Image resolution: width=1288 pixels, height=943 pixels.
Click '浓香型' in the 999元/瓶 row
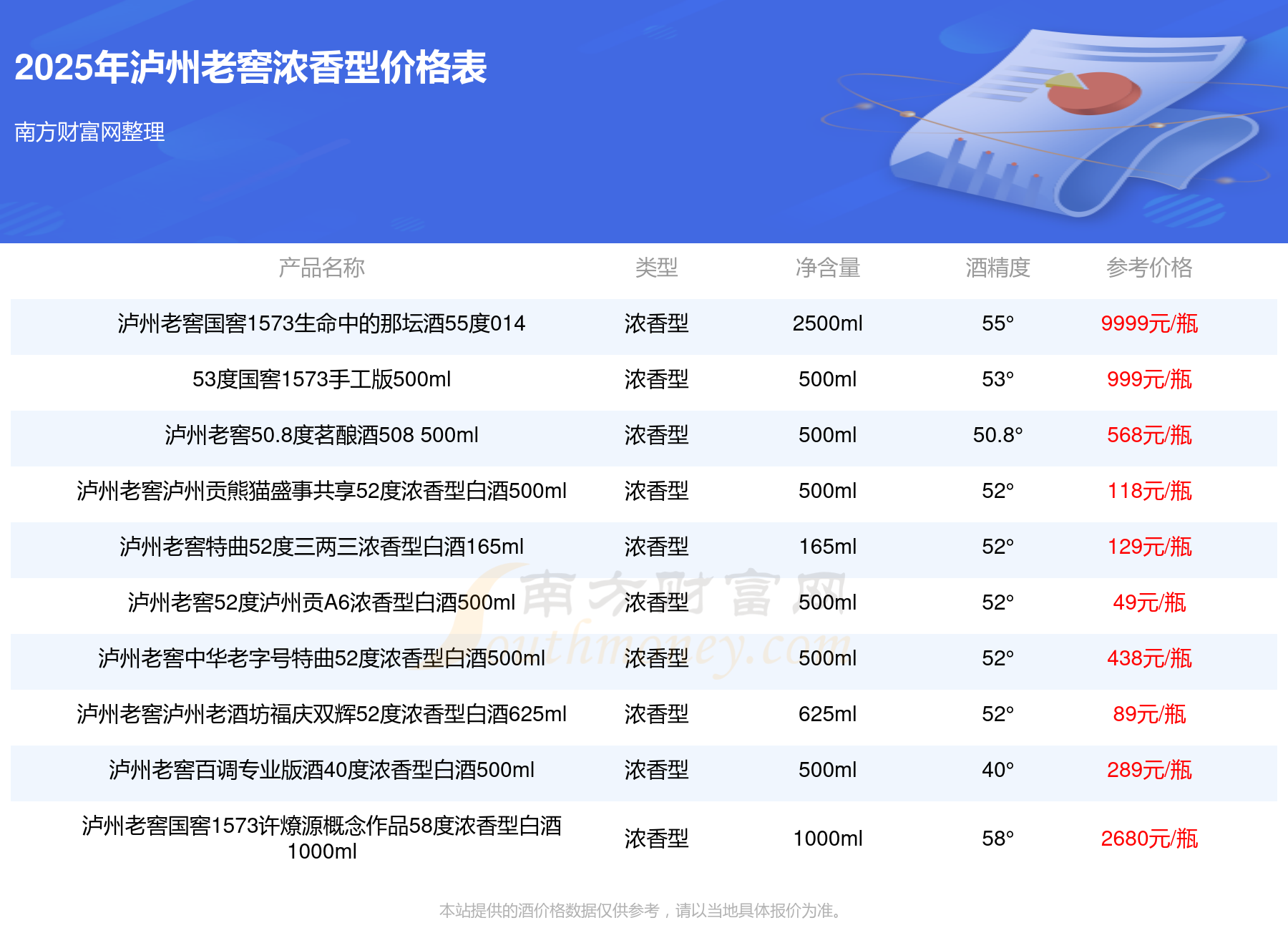coord(657,379)
